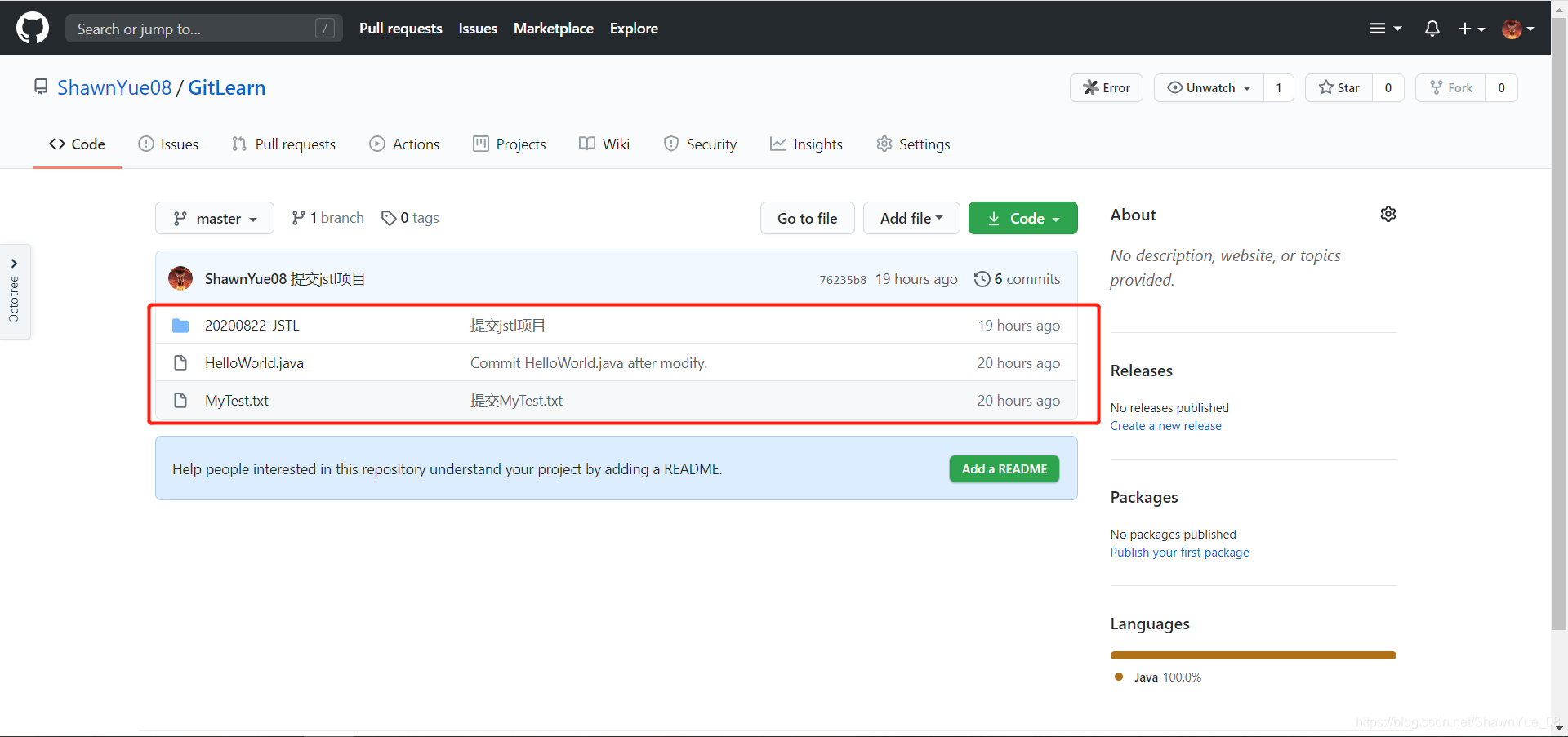View 1 branch link
The image size is (1568, 737).
[x=327, y=218]
